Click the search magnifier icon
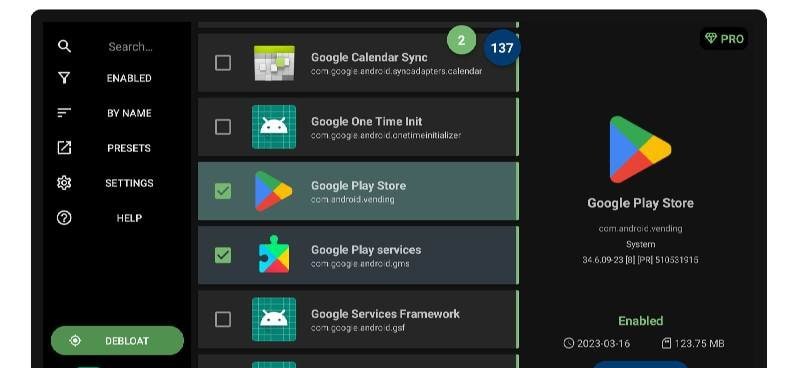 point(64,46)
